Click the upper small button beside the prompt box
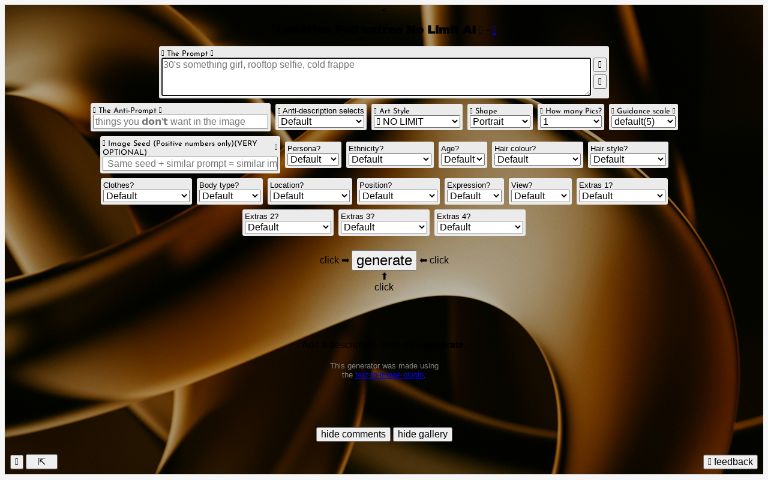The height and width of the screenshot is (480, 768). click(x=600, y=65)
